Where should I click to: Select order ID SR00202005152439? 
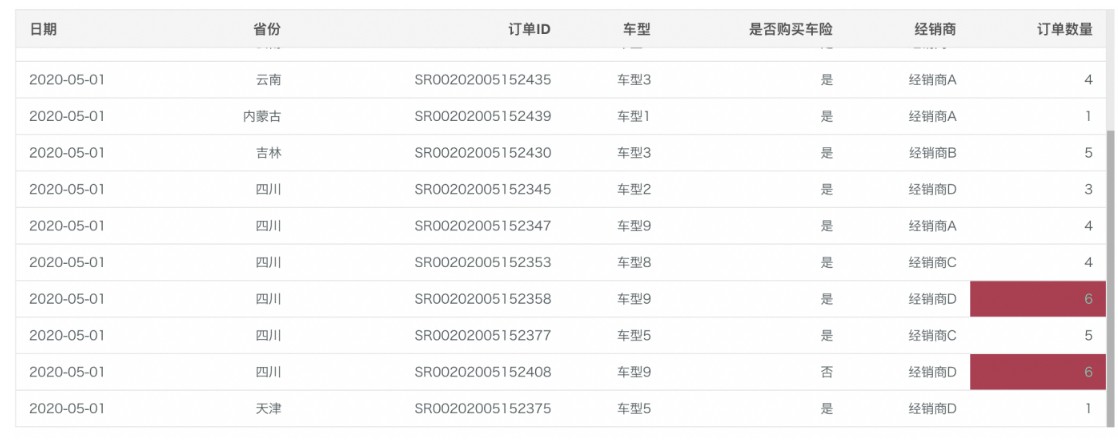pyautogui.click(x=483, y=116)
